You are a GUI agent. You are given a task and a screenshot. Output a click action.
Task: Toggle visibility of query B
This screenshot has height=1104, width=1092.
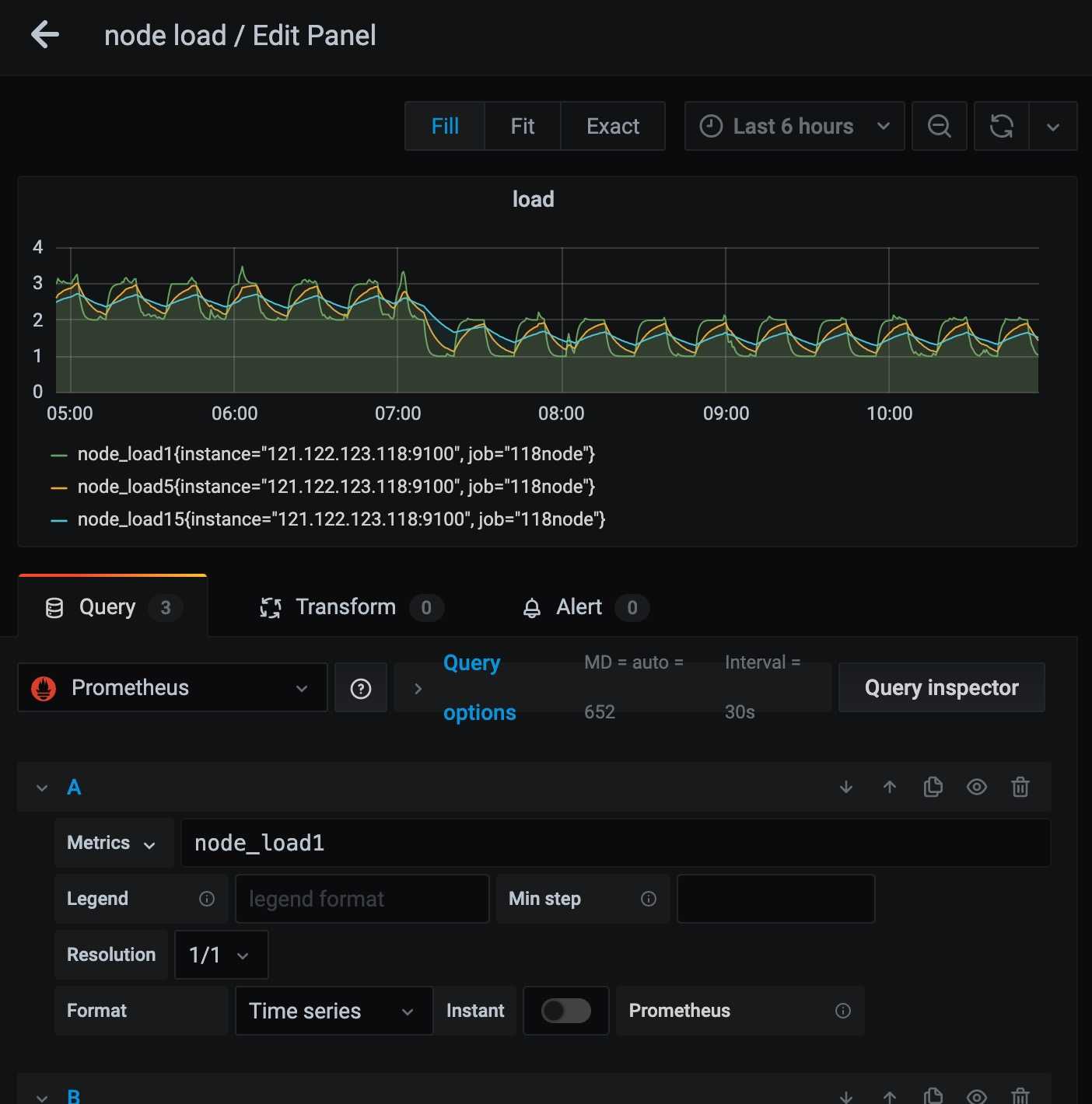tap(977, 1097)
